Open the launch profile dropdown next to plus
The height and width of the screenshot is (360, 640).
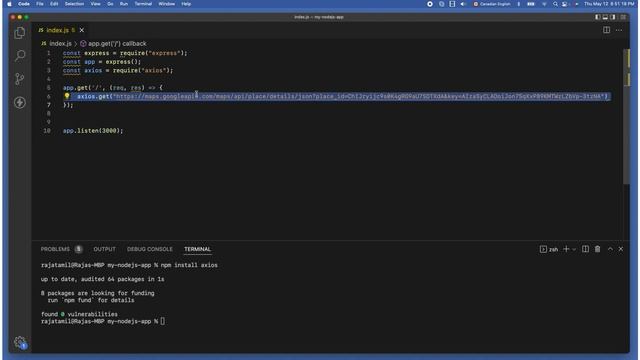click(574, 249)
